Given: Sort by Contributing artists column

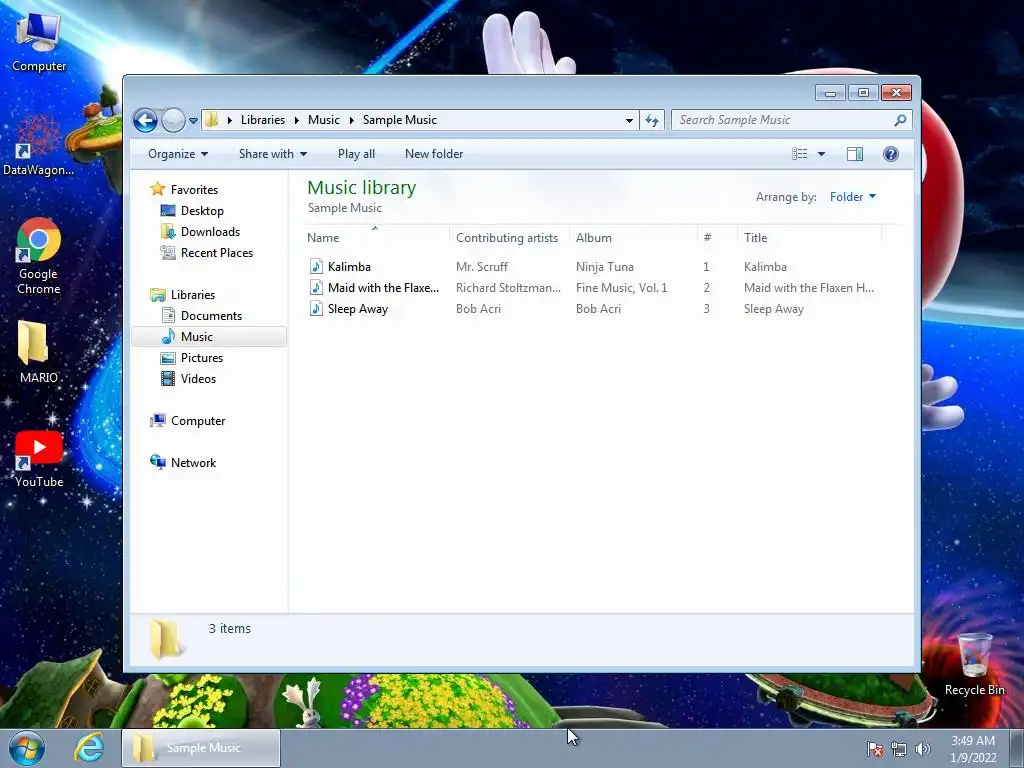Looking at the screenshot, I should click(x=509, y=238).
